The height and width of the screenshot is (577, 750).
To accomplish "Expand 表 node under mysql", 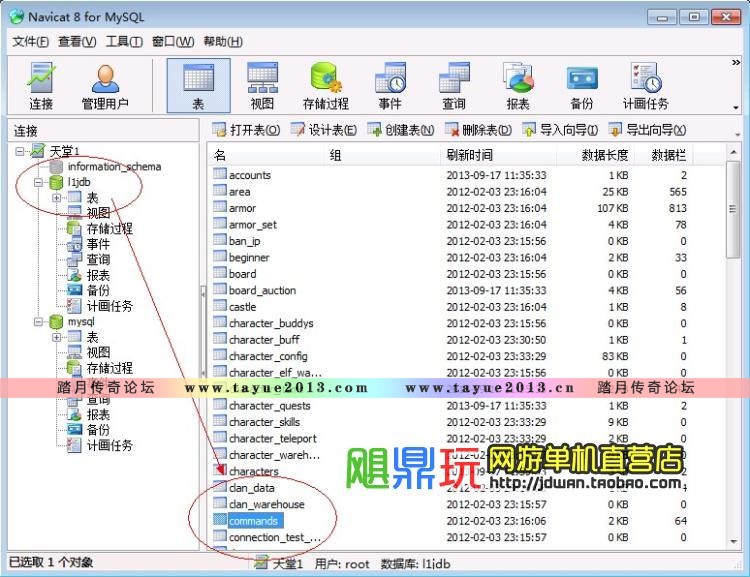I will point(56,337).
